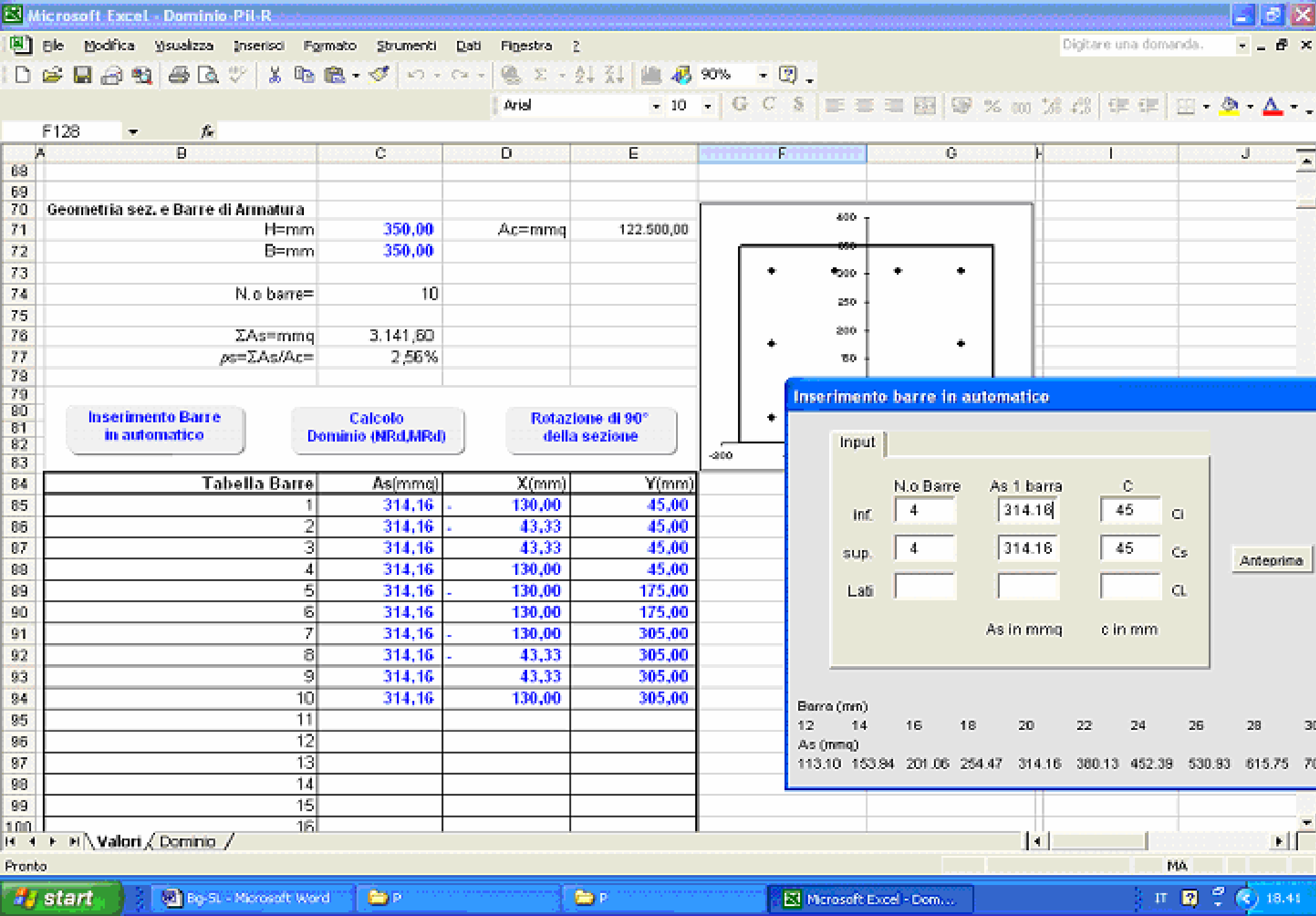This screenshot has width=1316, height=916.
Task: Apply the red Font Color swatch
Action: click(x=1272, y=106)
